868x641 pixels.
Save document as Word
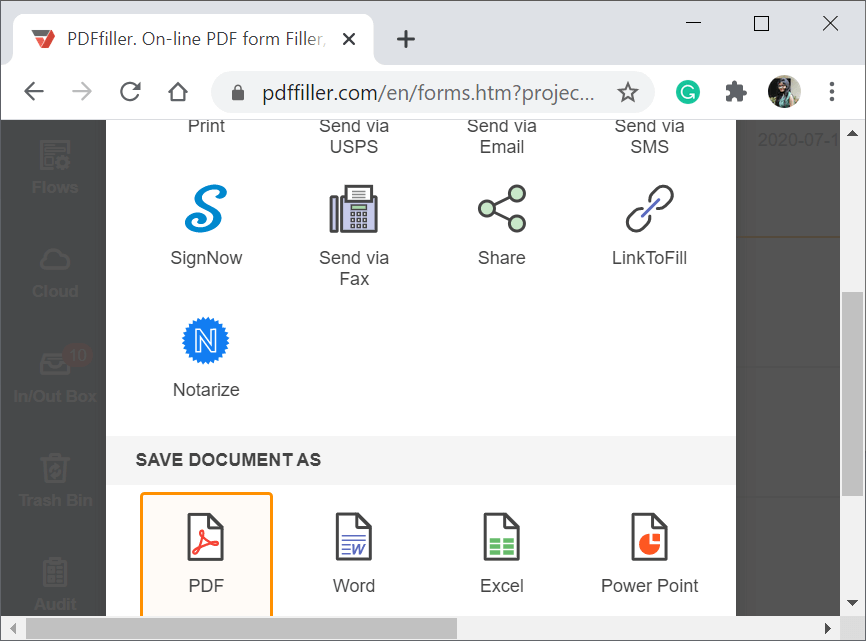354,554
